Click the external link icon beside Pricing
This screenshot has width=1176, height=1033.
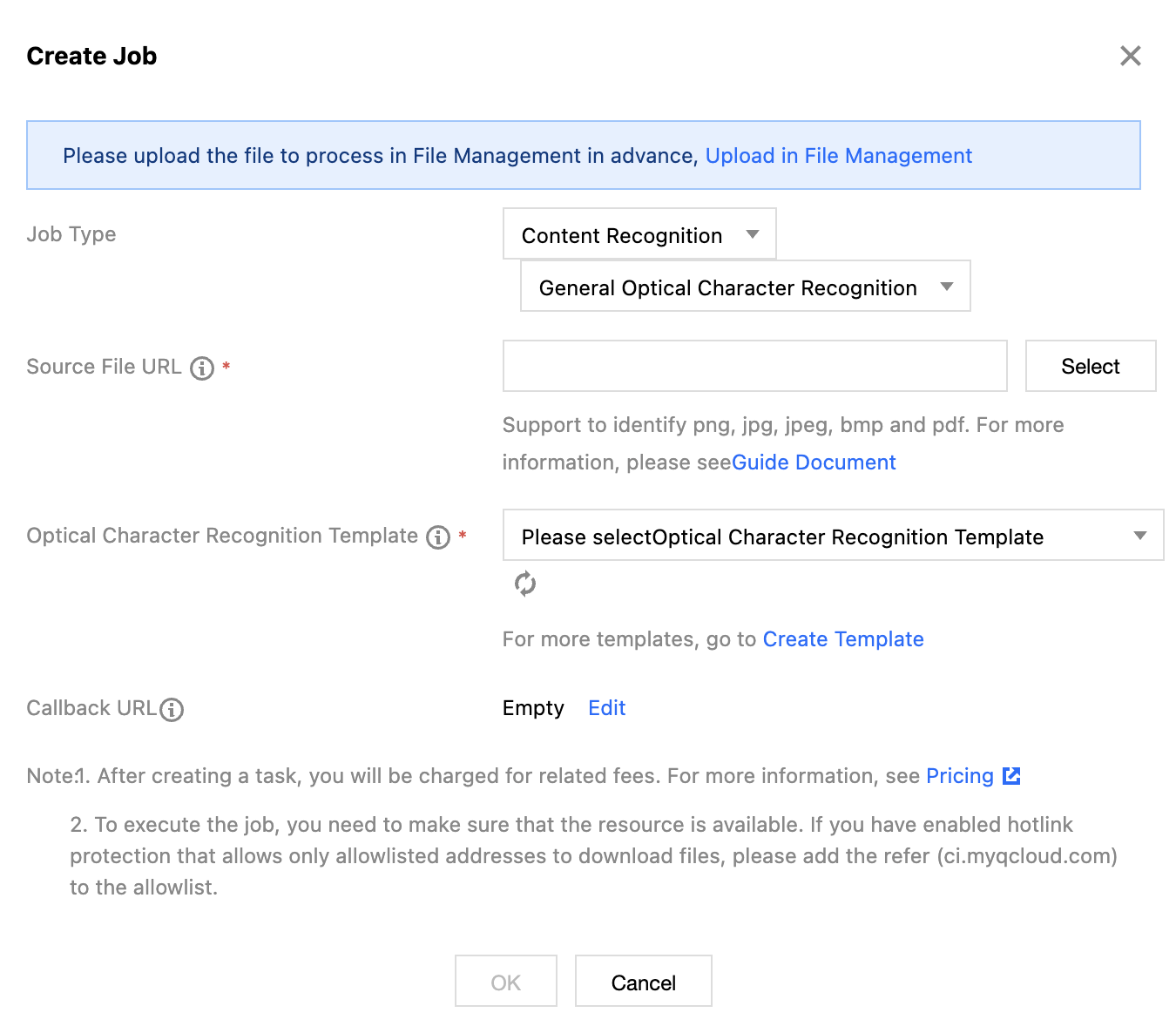point(1011,776)
